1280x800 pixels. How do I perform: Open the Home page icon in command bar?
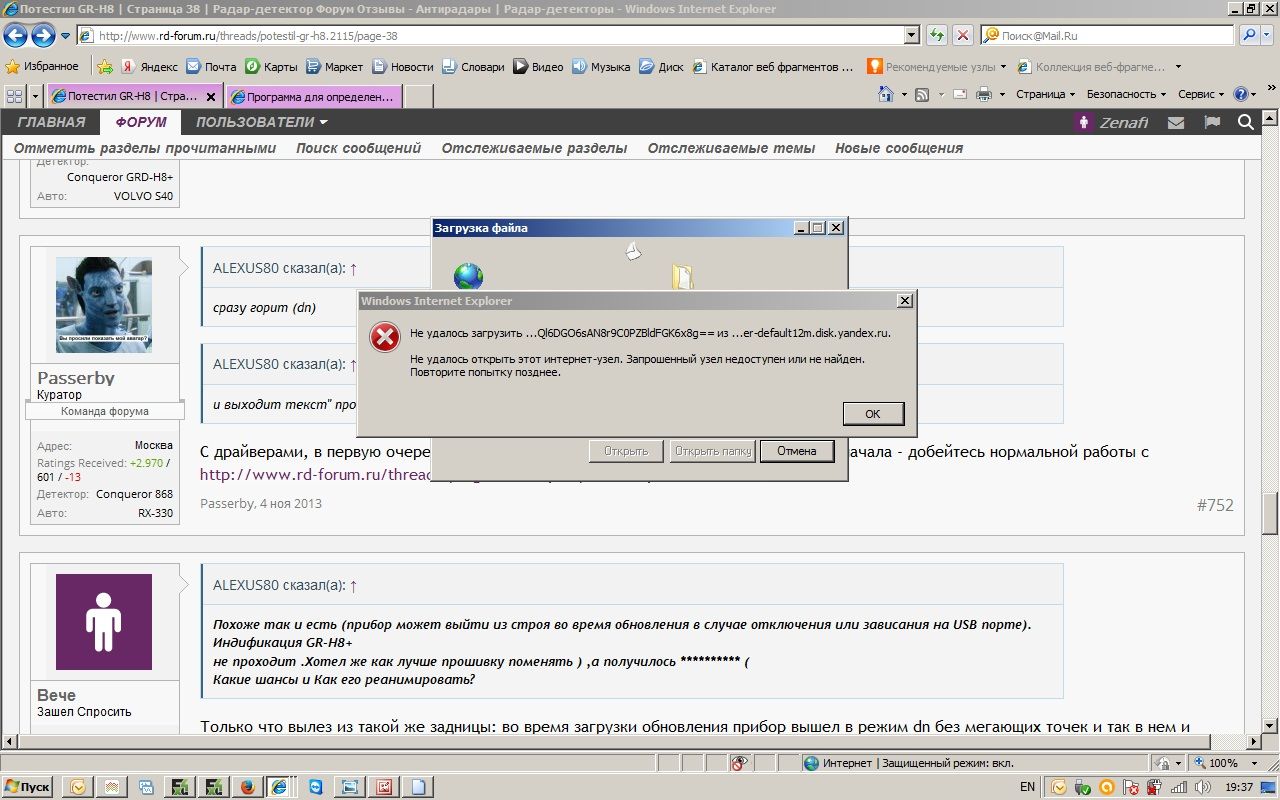(885, 94)
